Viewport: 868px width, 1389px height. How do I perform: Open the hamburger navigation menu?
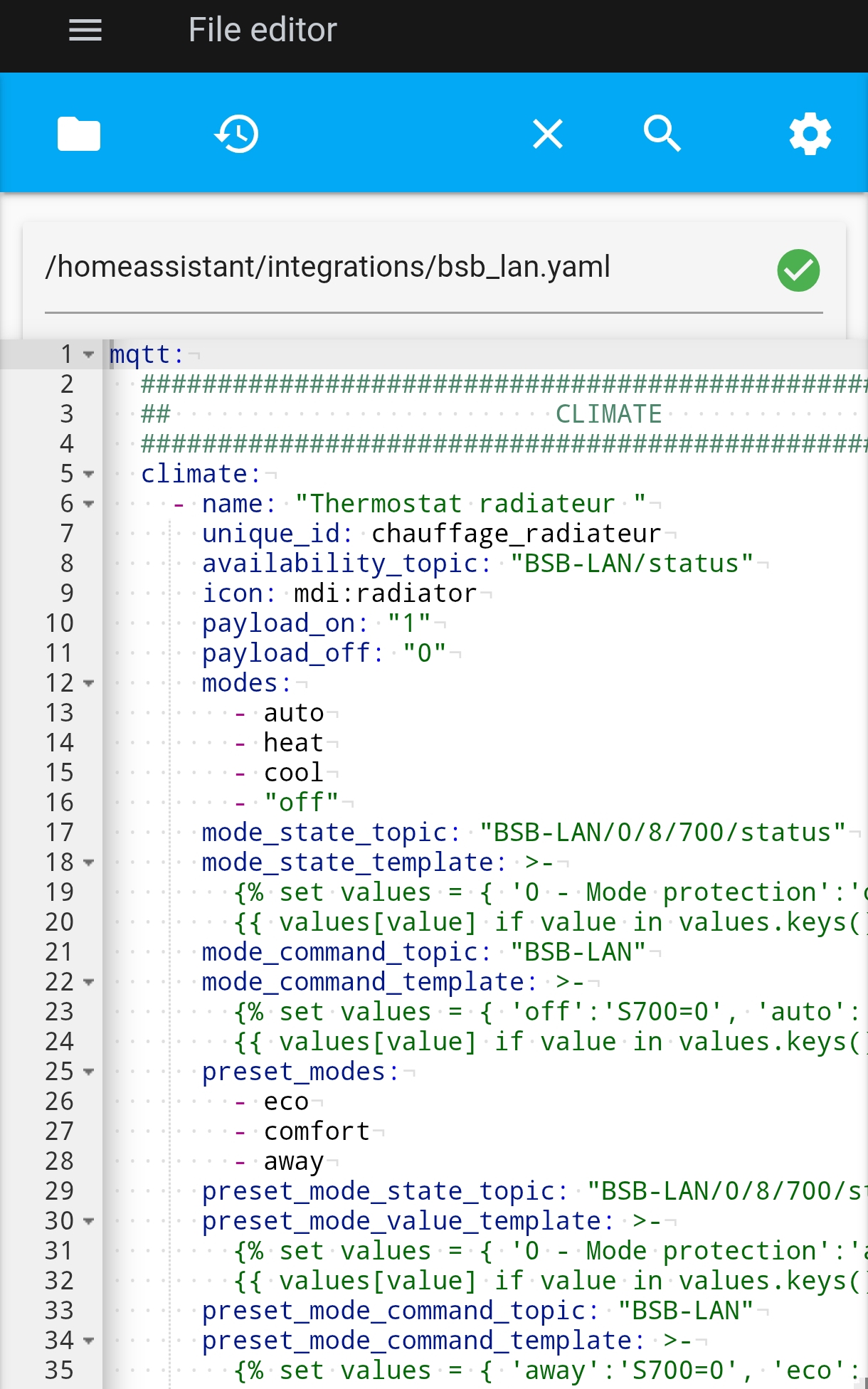(x=85, y=30)
